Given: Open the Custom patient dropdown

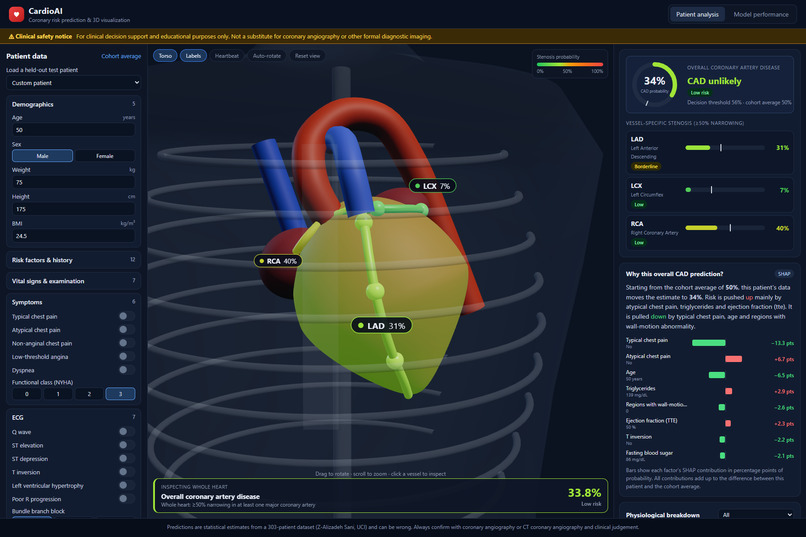Looking at the screenshot, I should 74,83.
